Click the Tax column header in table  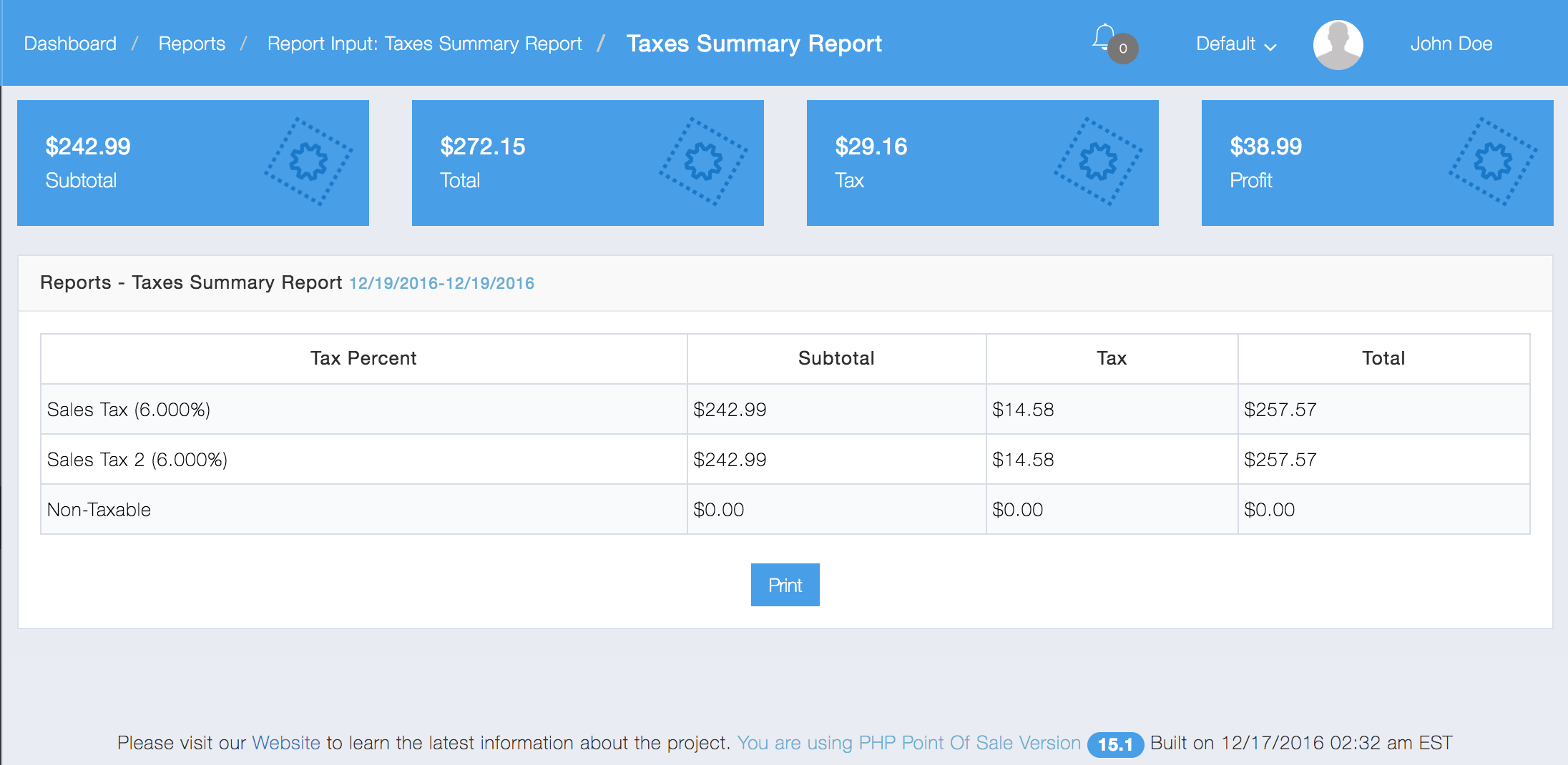click(x=1112, y=358)
